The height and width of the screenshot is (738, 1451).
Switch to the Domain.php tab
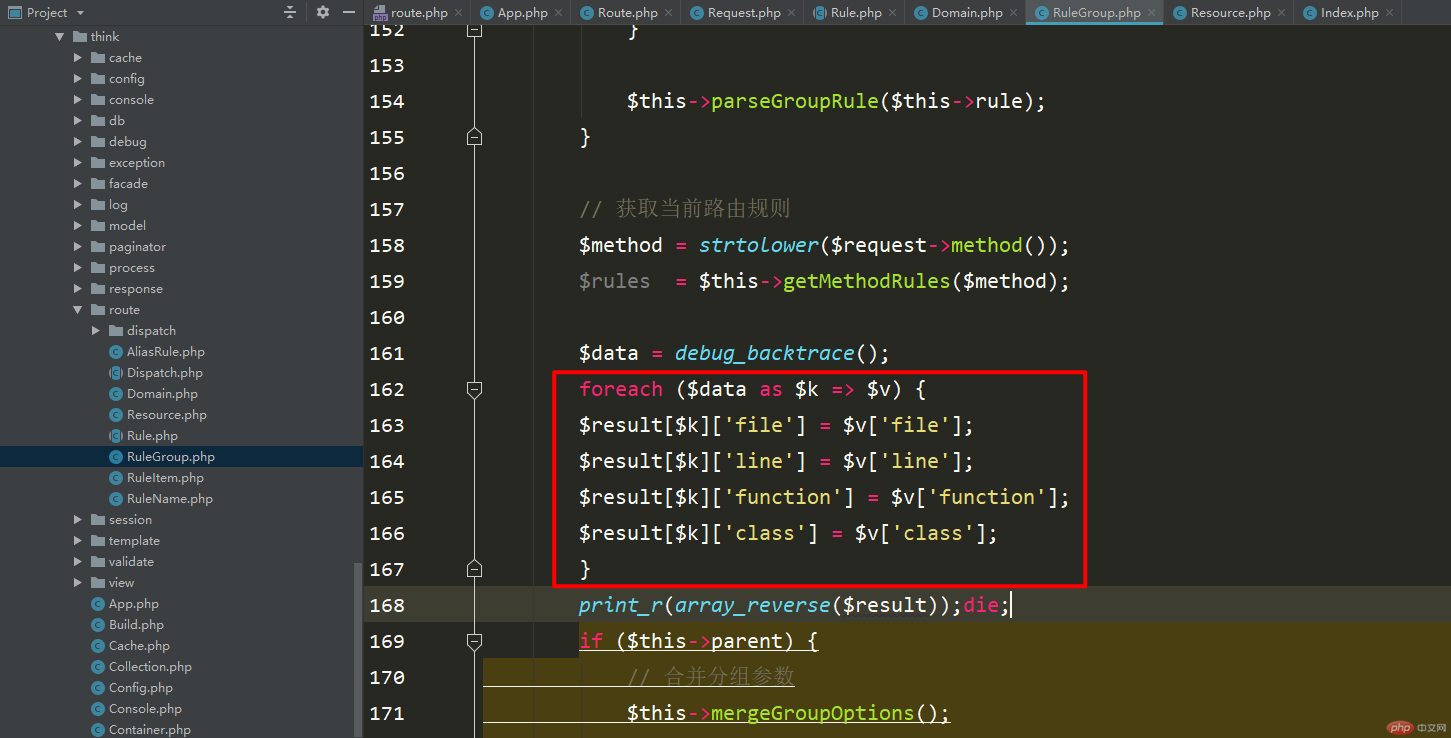(958, 13)
